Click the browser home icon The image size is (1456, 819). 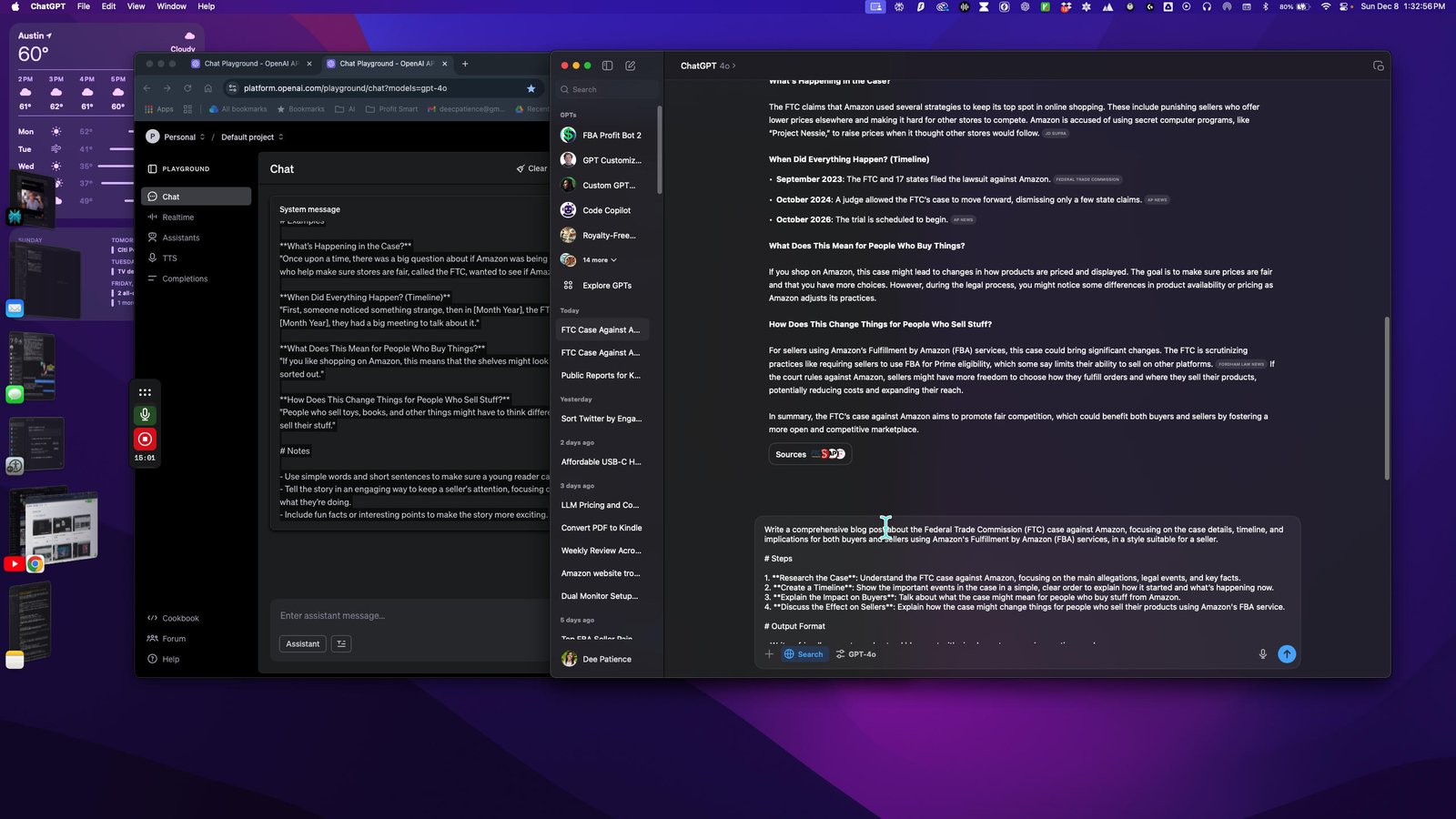(207, 88)
